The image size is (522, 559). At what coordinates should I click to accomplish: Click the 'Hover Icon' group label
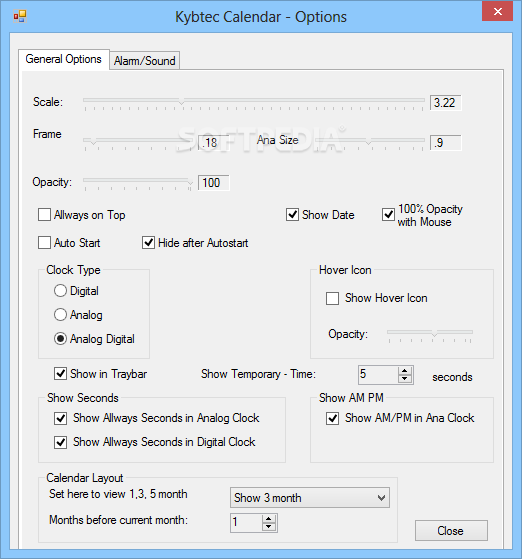345,270
